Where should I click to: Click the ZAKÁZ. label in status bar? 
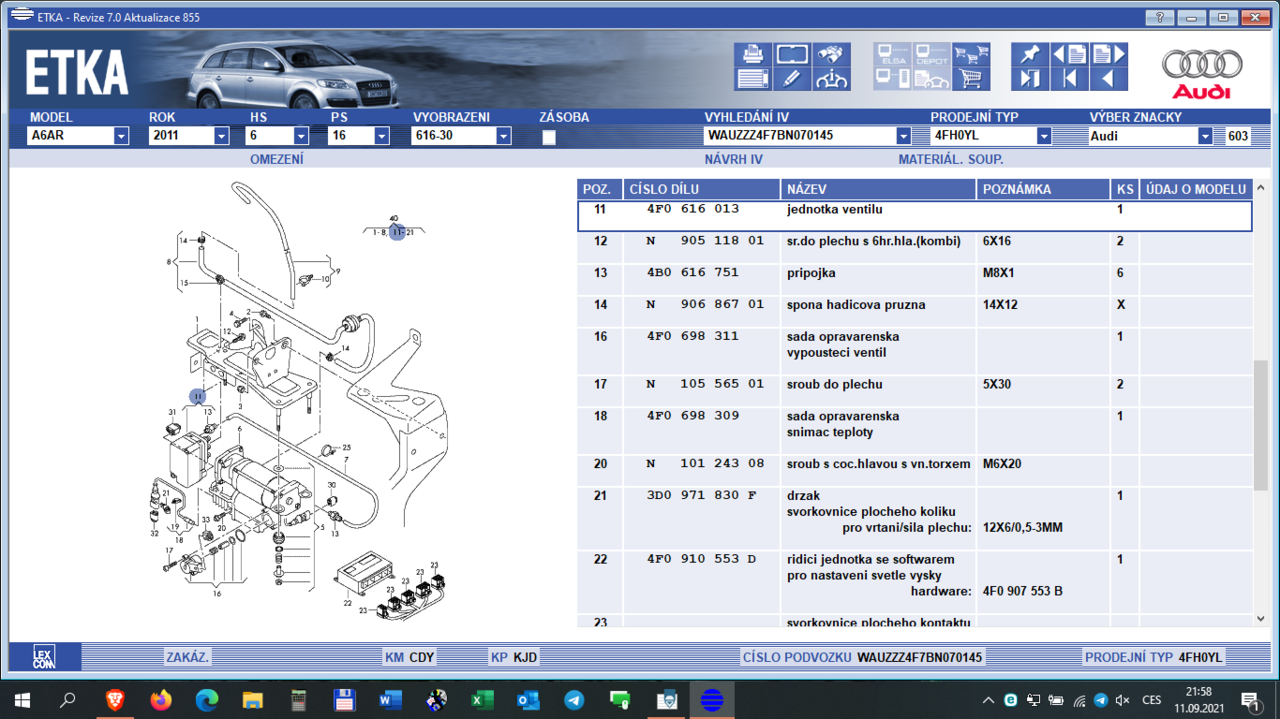(x=187, y=657)
